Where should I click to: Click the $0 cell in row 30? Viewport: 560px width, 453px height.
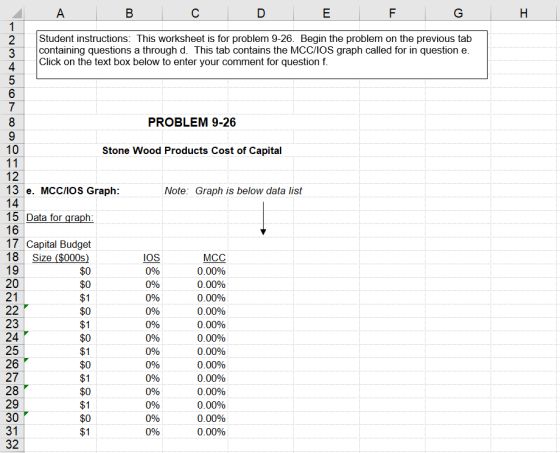[60, 418]
